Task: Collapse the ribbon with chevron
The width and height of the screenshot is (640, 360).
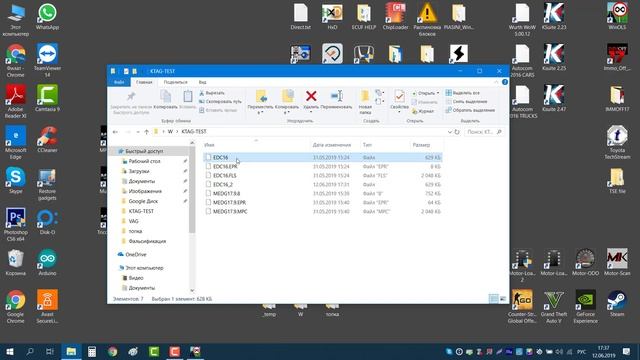Action: point(496,82)
